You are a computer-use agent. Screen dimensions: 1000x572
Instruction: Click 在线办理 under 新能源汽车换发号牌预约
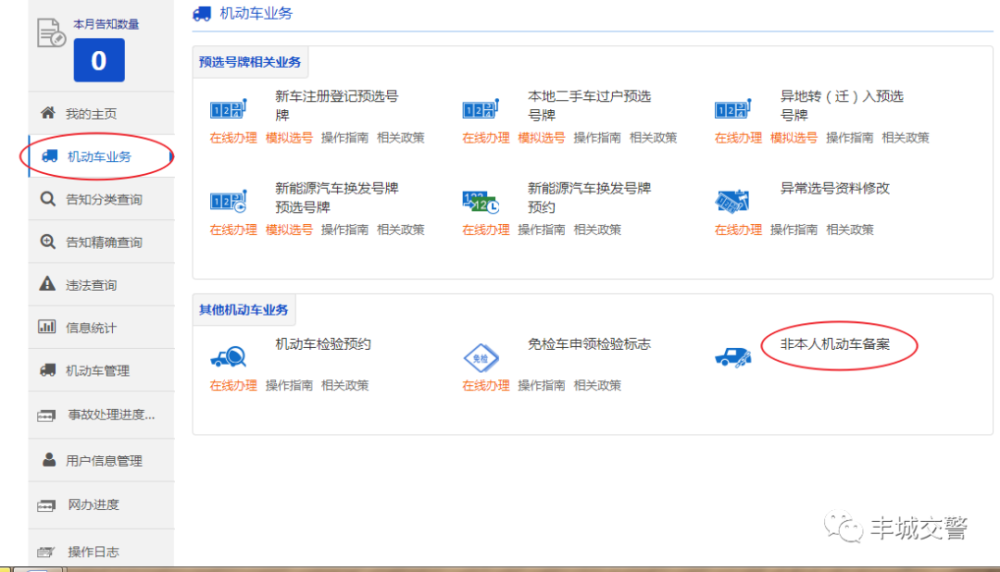486,230
